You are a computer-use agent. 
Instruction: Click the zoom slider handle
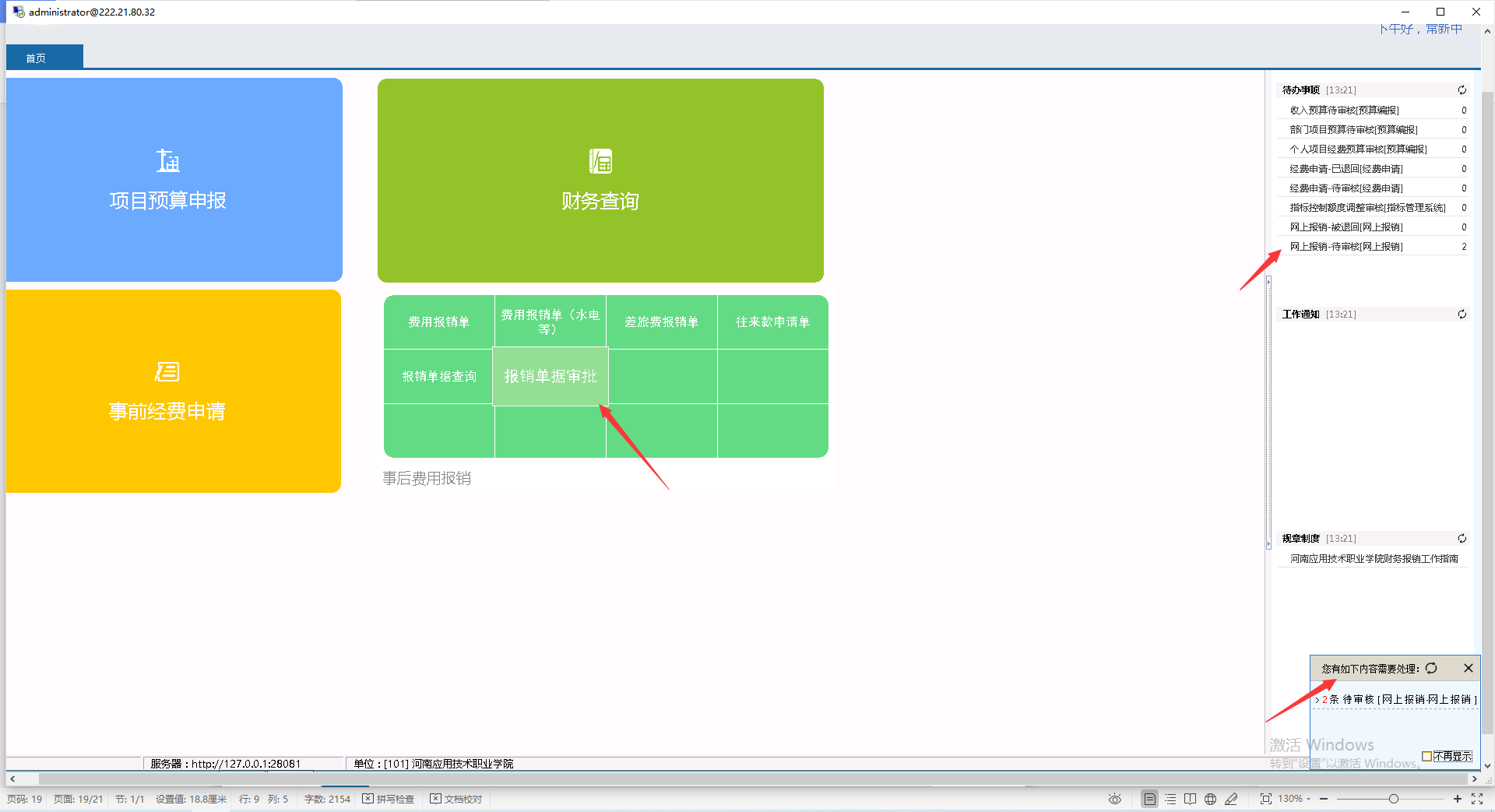pyautogui.click(x=1394, y=799)
